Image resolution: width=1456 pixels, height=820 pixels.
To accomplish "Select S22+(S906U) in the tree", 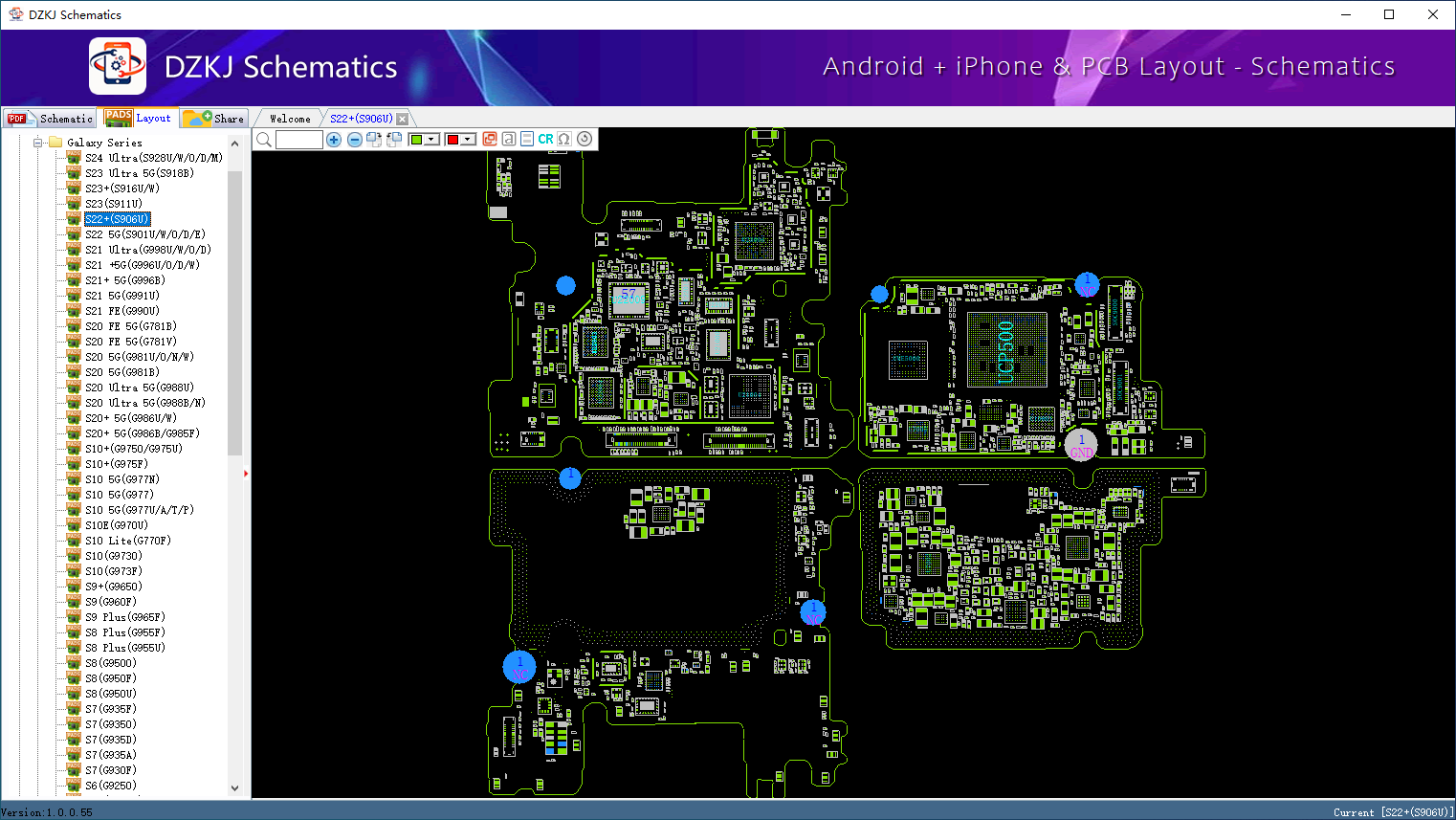I will pos(118,219).
